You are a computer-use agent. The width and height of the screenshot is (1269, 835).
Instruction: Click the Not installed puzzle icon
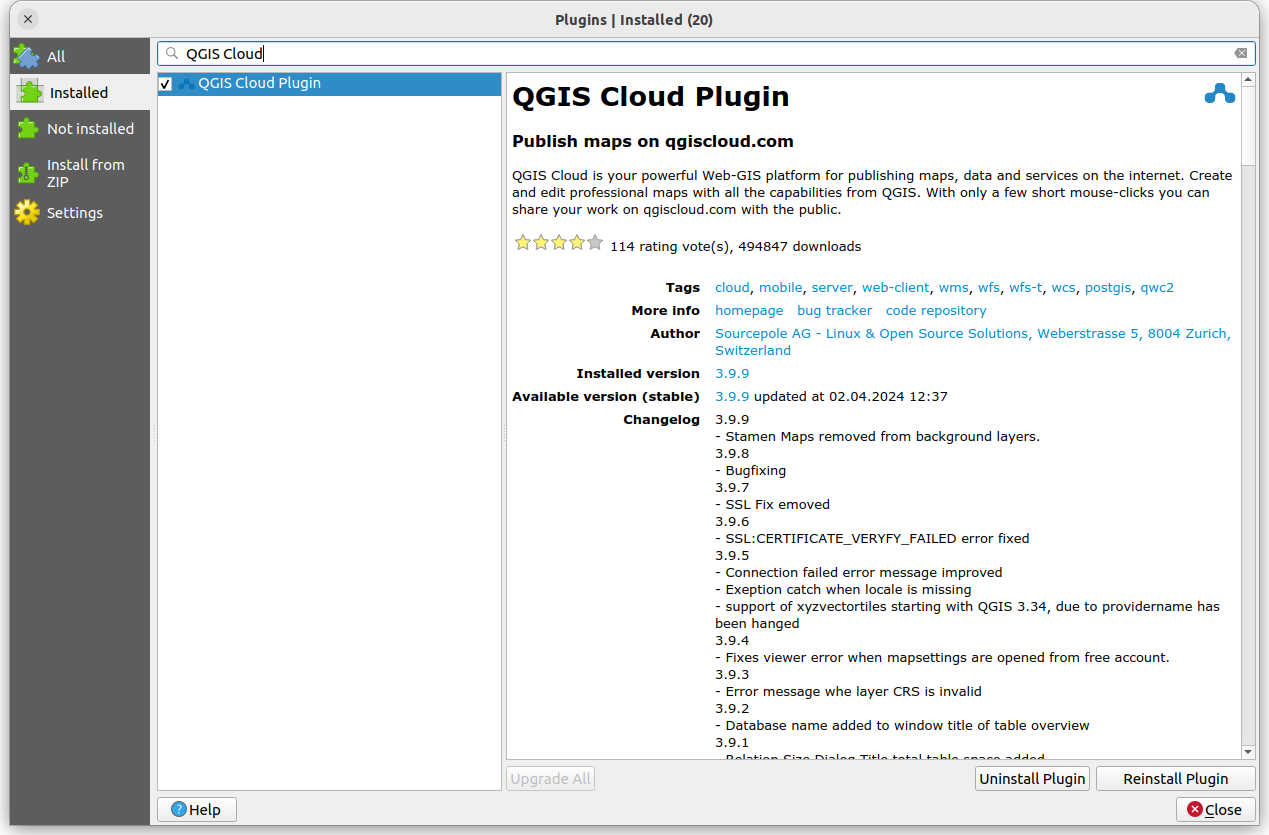(x=27, y=129)
